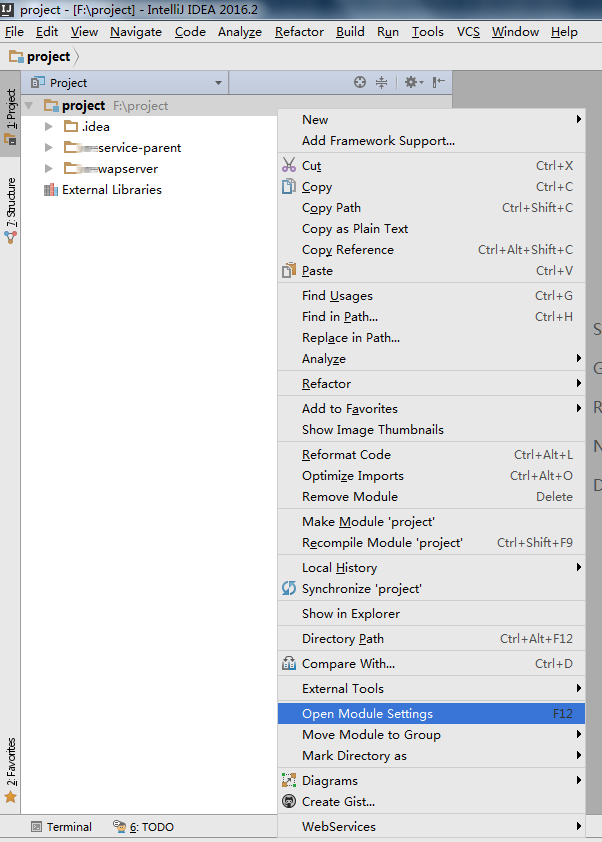Click the project folder icon in breadcrumb

coord(16,56)
